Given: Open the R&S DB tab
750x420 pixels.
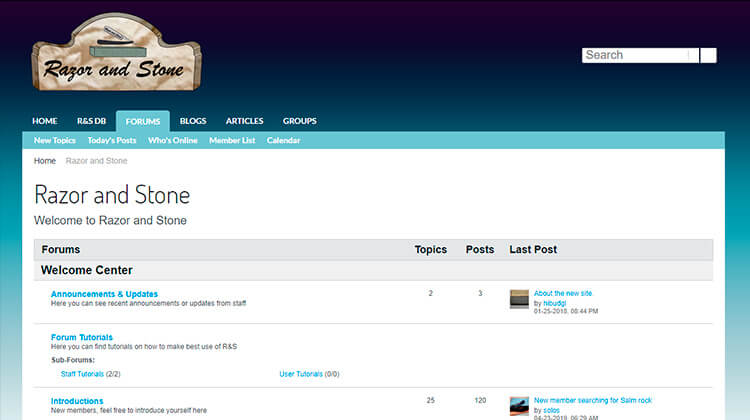Looking at the screenshot, I should (91, 121).
